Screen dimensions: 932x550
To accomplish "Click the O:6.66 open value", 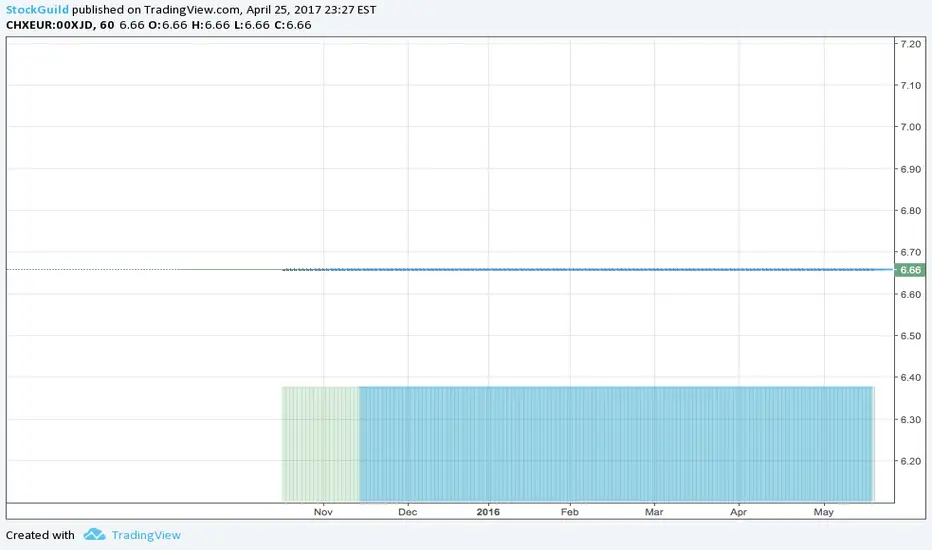I will pos(167,25).
